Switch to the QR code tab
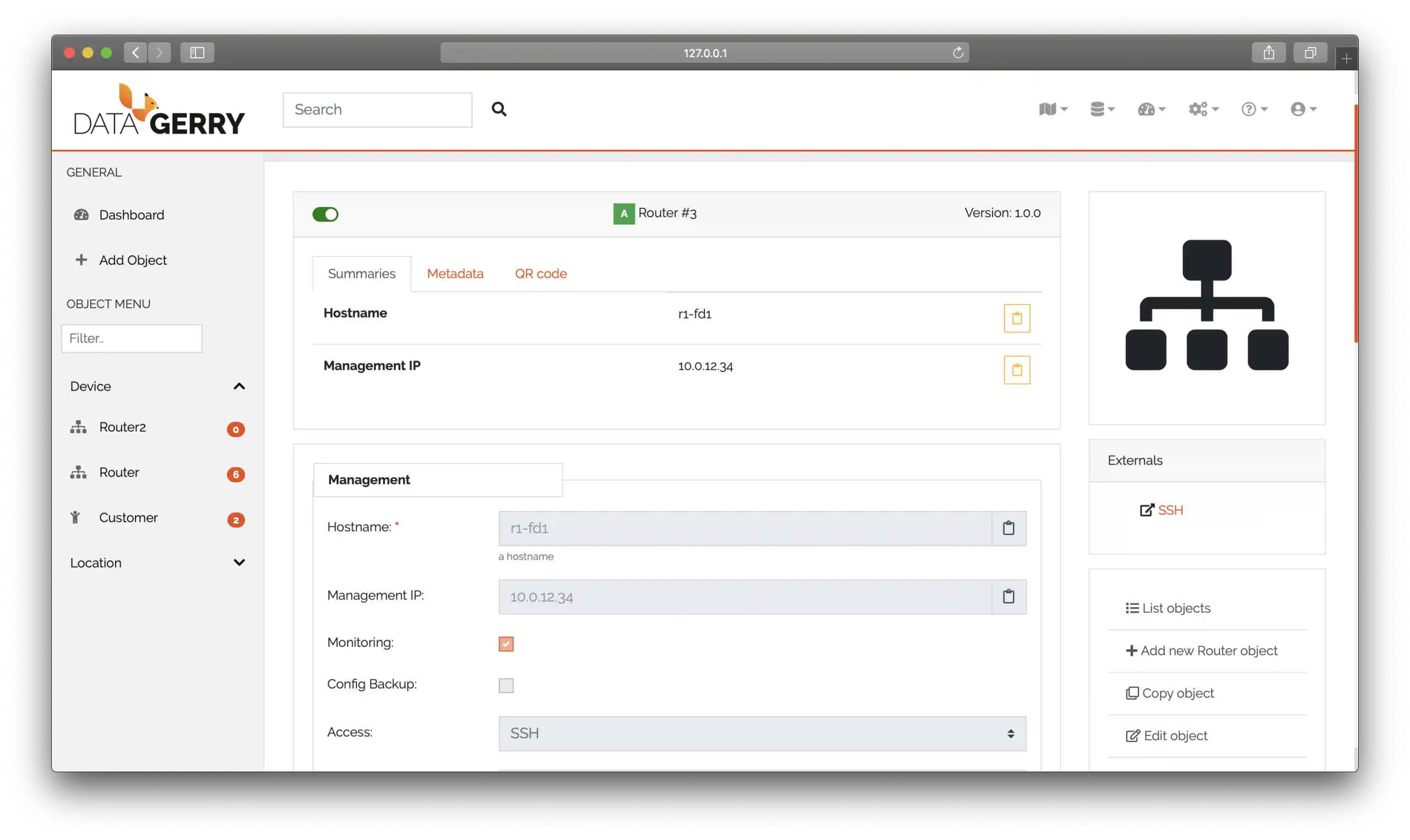This screenshot has width=1410, height=840. coord(540,273)
